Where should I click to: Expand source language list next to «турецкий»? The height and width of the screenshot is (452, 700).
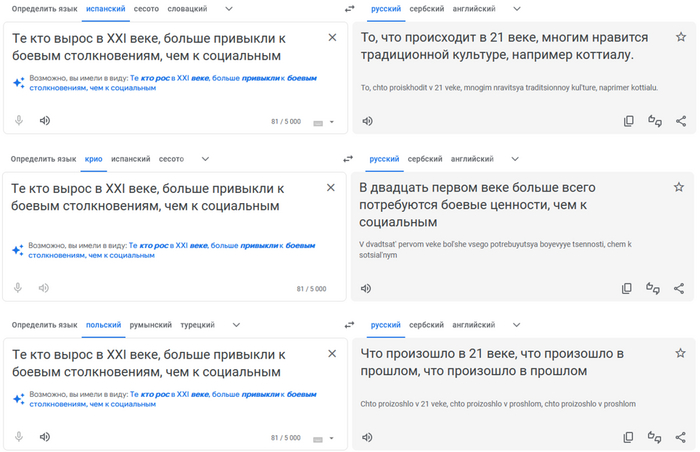pos(236,325)
